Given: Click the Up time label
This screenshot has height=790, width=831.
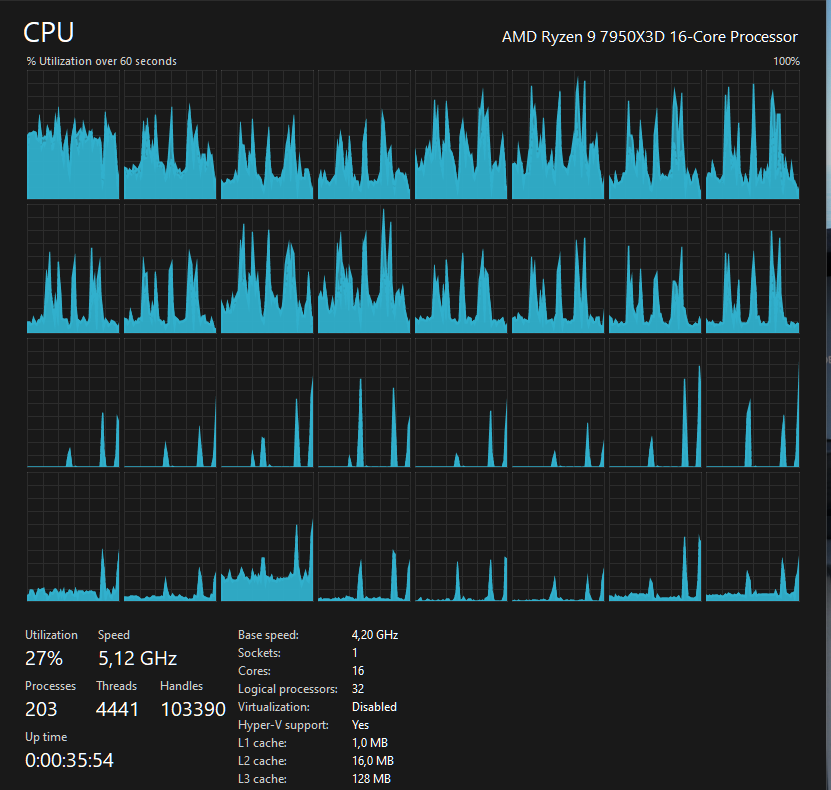Looking at the screenshot, I should pyautogui.click(x=46, y=737).
